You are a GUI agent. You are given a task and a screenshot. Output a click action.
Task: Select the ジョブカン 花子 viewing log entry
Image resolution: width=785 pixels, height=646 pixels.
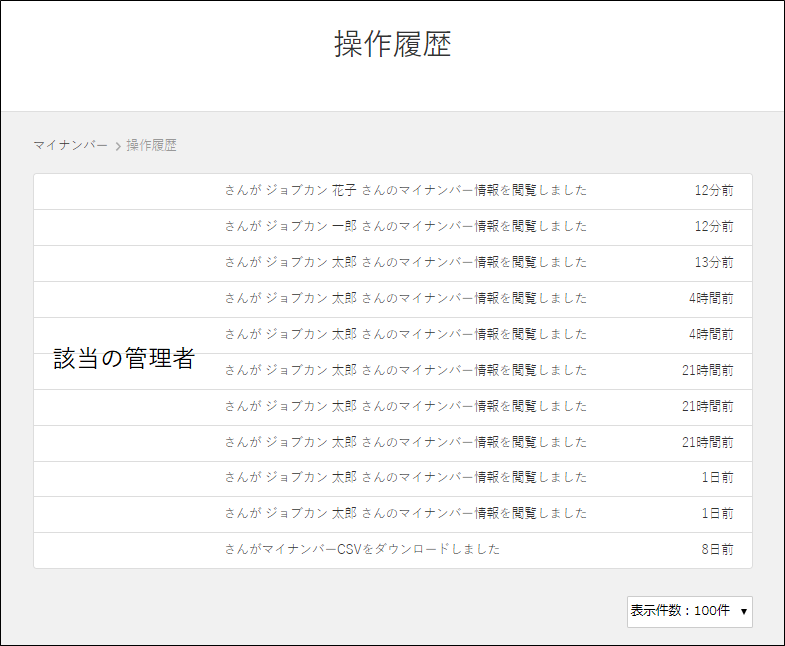(405, 190)
